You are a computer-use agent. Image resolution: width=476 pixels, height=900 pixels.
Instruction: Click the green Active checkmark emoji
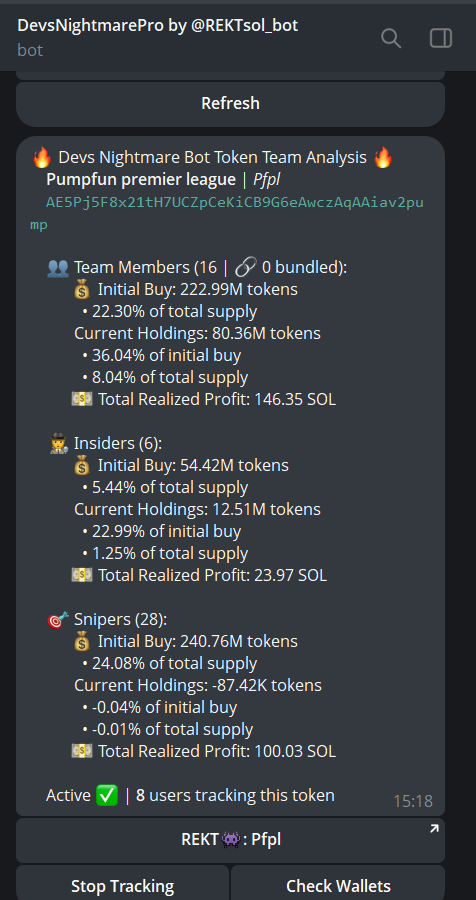pyautogui.click(x=107, y=796)
